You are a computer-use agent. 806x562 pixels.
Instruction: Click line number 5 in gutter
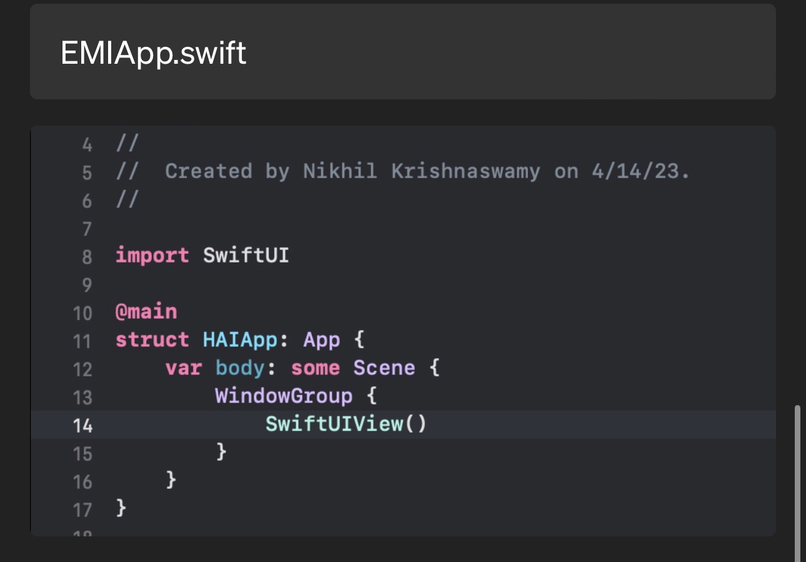point(87,173)
